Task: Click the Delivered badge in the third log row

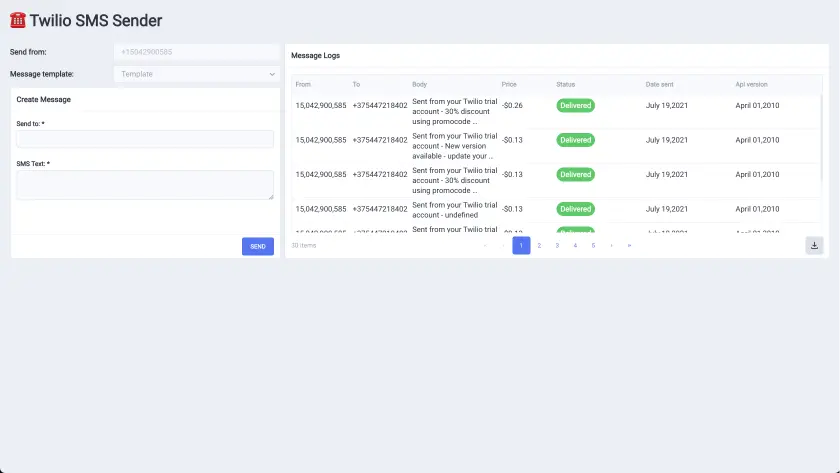Action: (x=575, y=174)
